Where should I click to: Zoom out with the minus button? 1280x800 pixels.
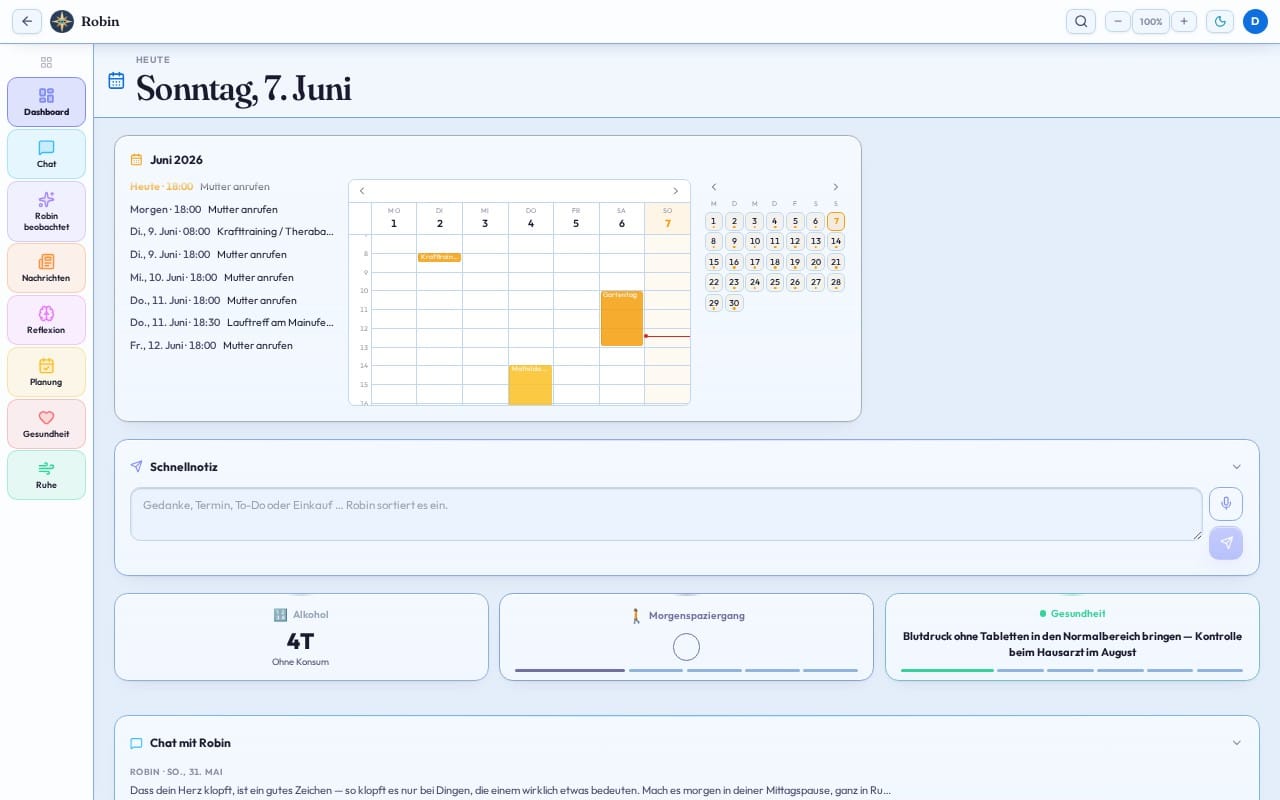(1118, 21)
